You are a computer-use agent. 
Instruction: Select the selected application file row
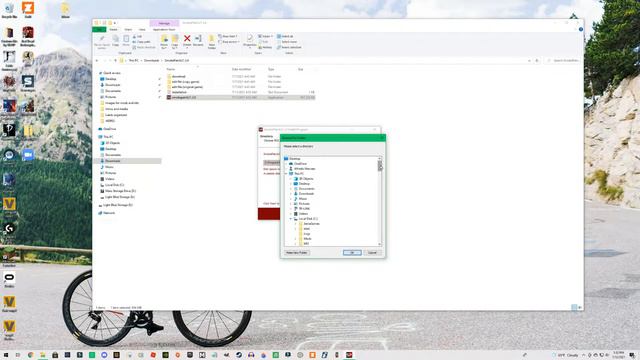pos(241,98)
